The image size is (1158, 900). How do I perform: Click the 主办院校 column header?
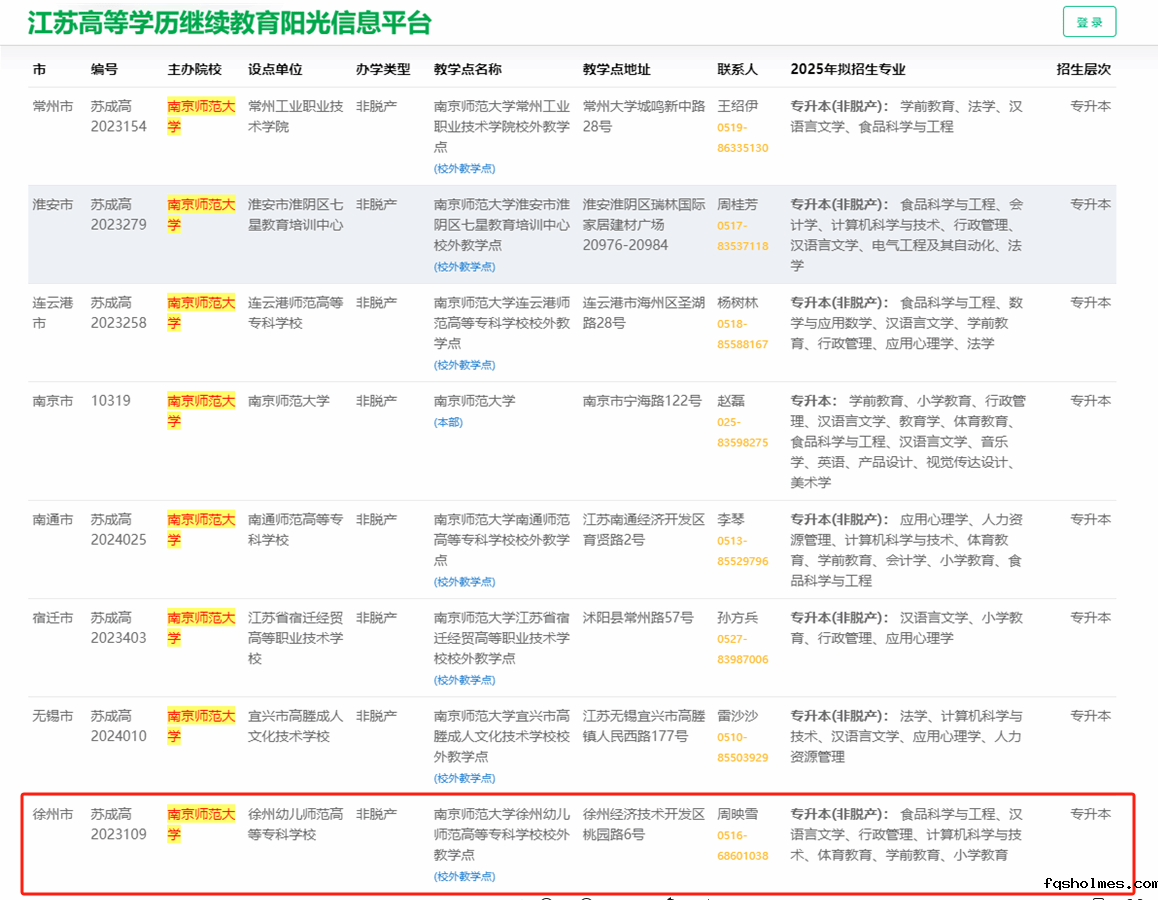(x=194, y=69)
